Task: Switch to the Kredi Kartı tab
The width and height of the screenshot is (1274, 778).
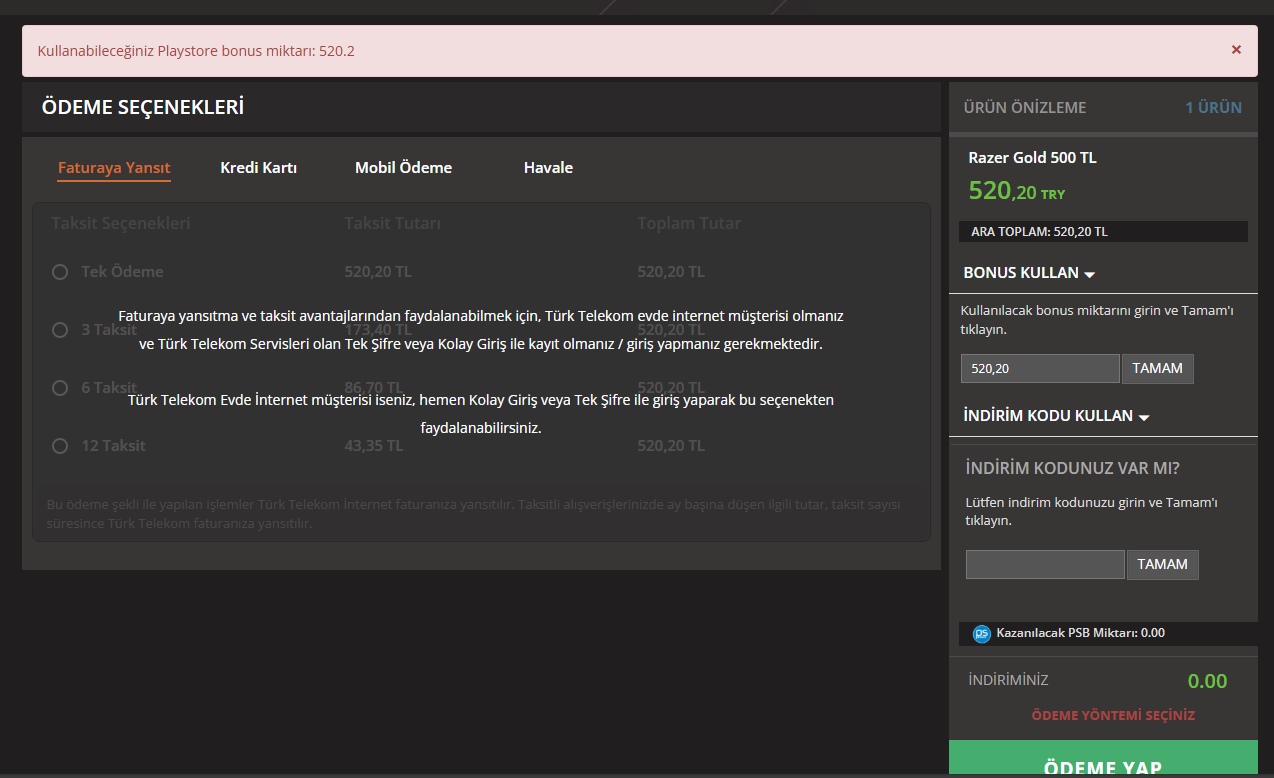Action: tap(258, 168)
